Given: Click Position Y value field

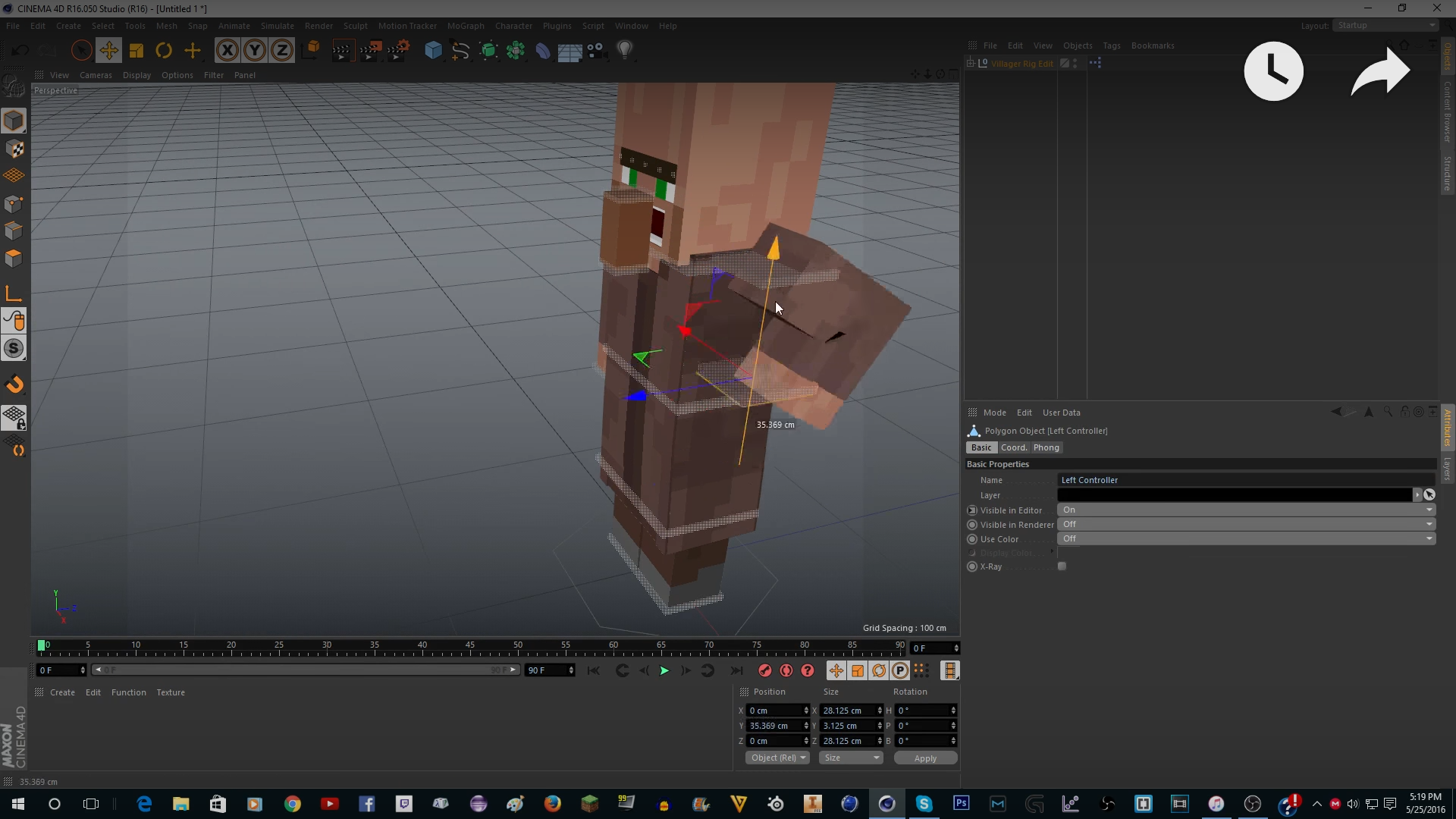Looking at the screenshot, I should tap(778, 726).
